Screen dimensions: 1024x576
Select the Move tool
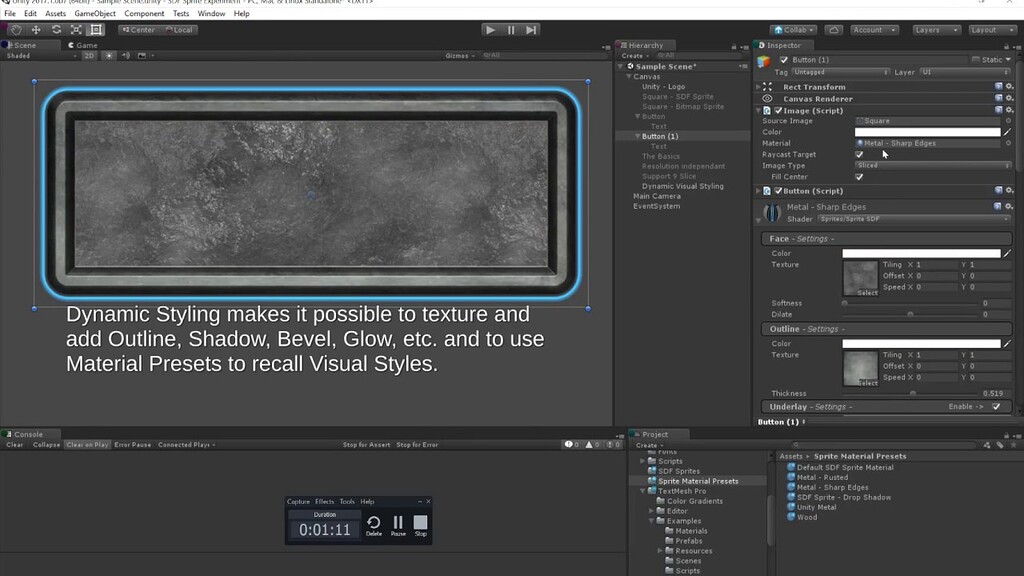coord(36,30)
